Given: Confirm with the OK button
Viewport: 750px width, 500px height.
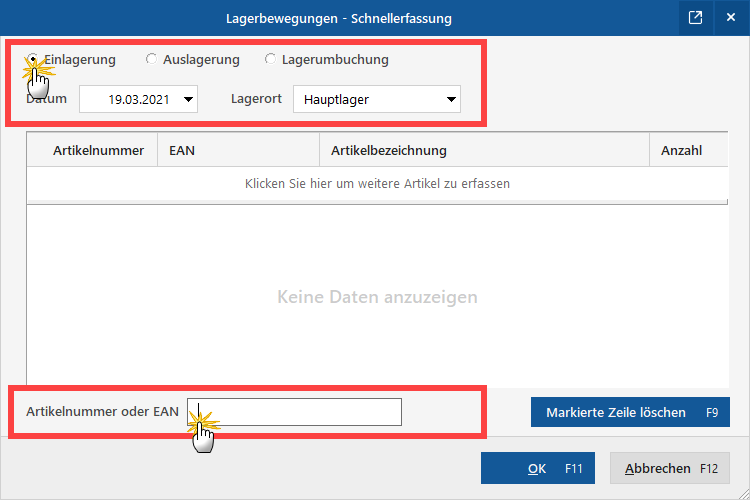Looking at the screenshot, I should (x=538, y=468).
